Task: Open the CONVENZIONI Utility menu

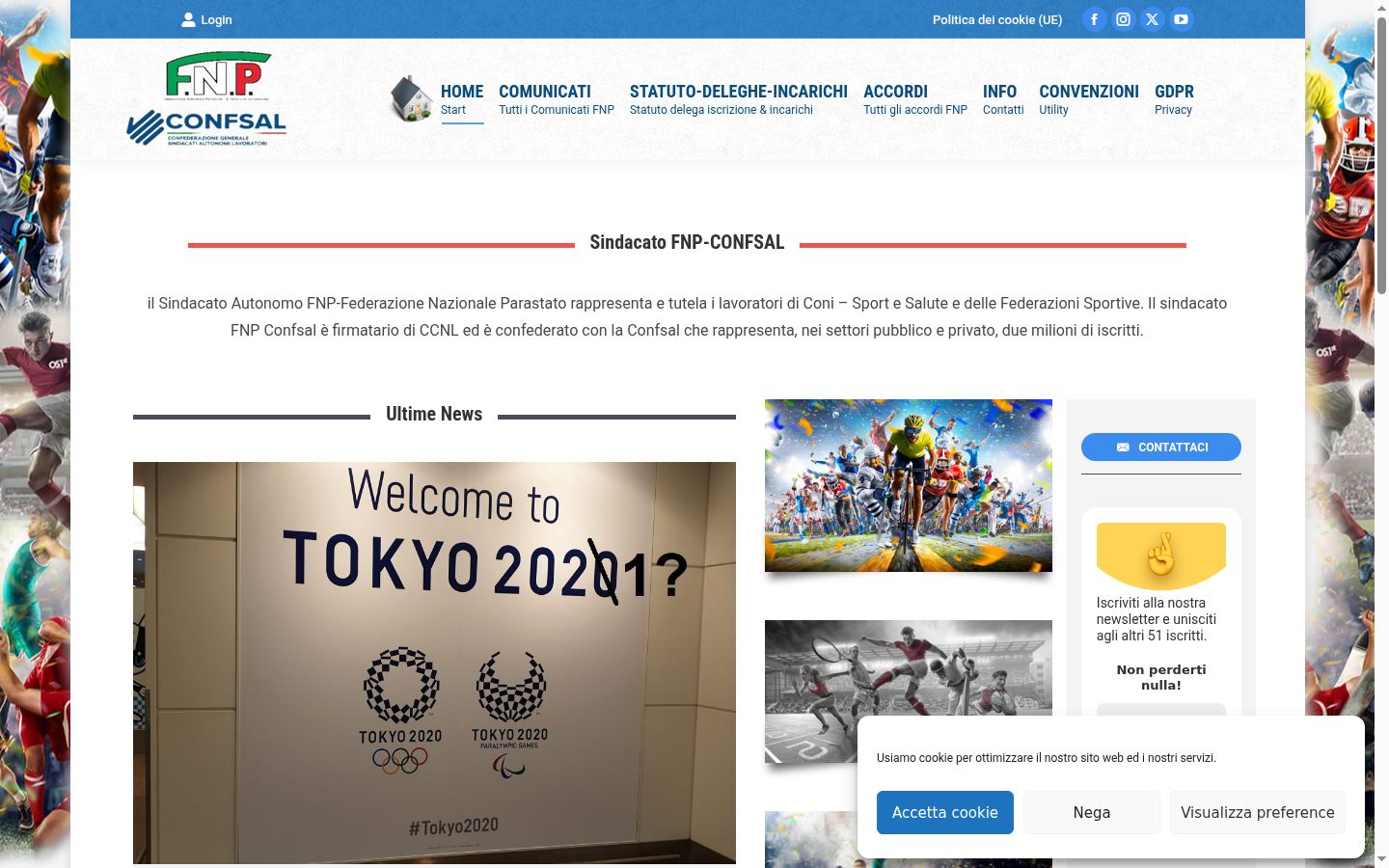Action: 1089,99
